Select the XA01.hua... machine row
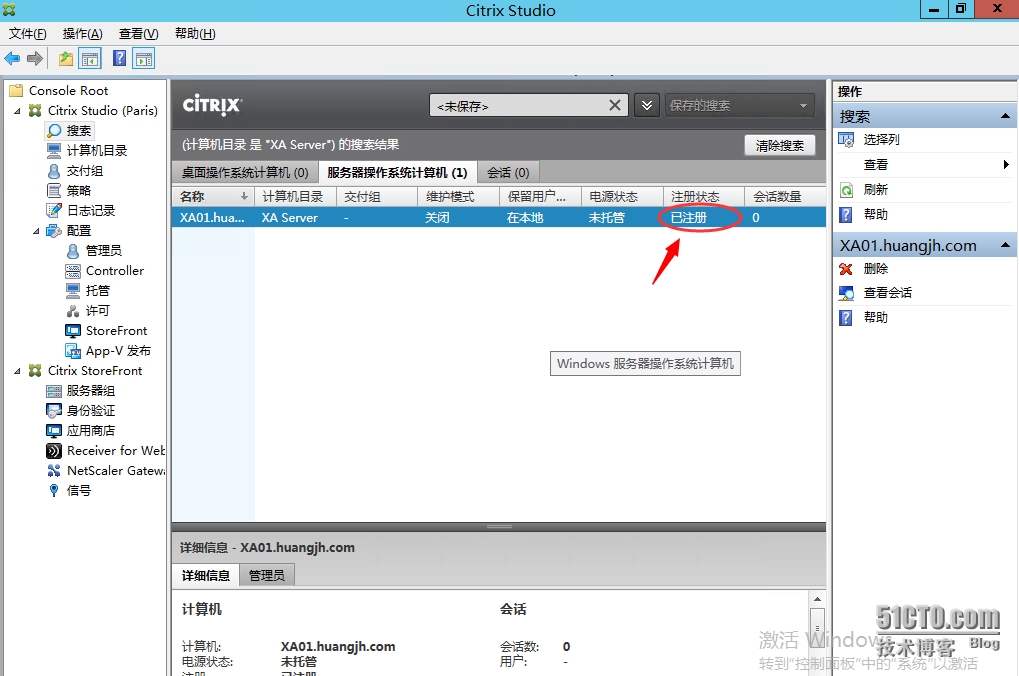The height and width of the screenshot is (676, 1019). click(x=498, y=218)
